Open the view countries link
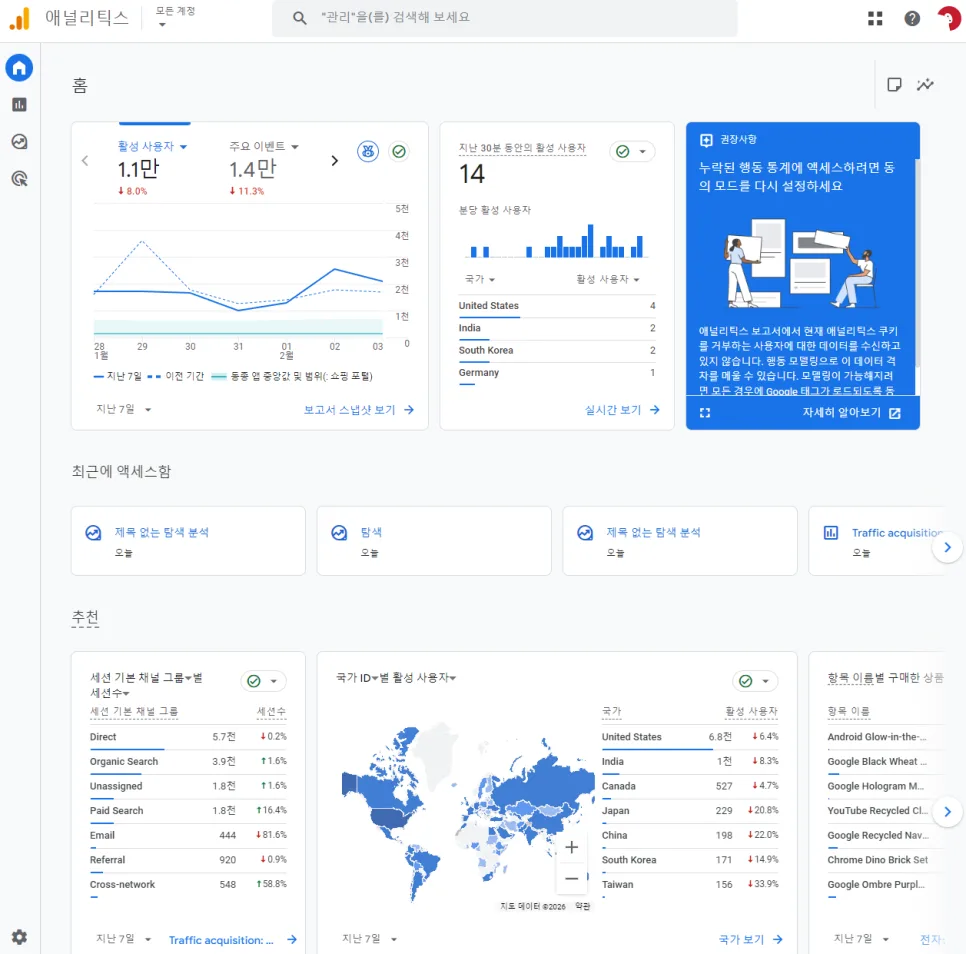This screenshot has height=954, width=966. tap(750, 939)
